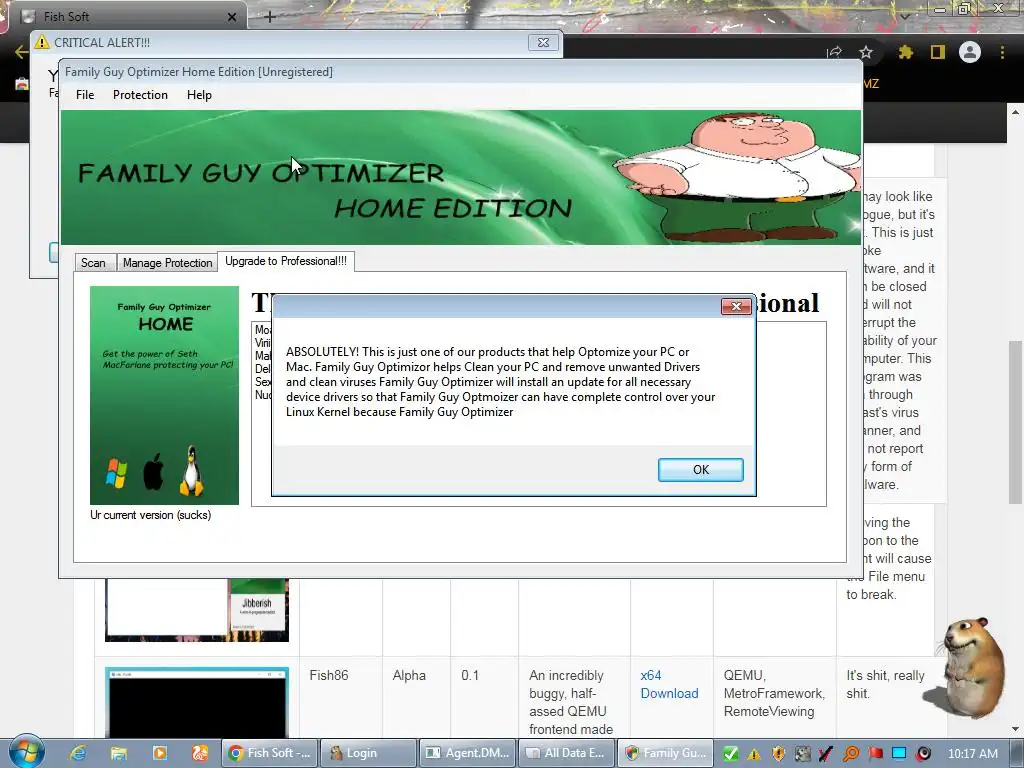Click the 'Ur current version (sucks)' caption

(x=151, y=515)
